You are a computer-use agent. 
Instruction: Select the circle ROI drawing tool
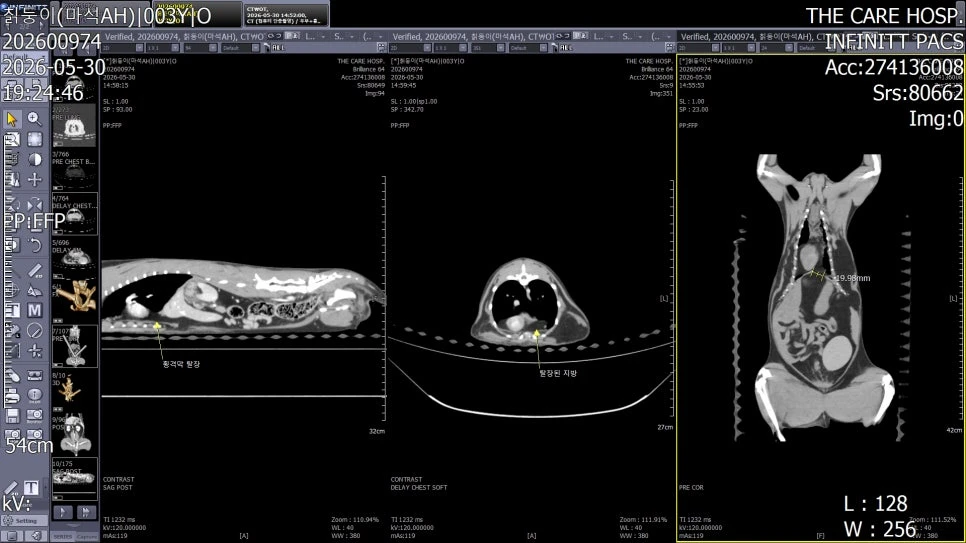tap(34, 330)
